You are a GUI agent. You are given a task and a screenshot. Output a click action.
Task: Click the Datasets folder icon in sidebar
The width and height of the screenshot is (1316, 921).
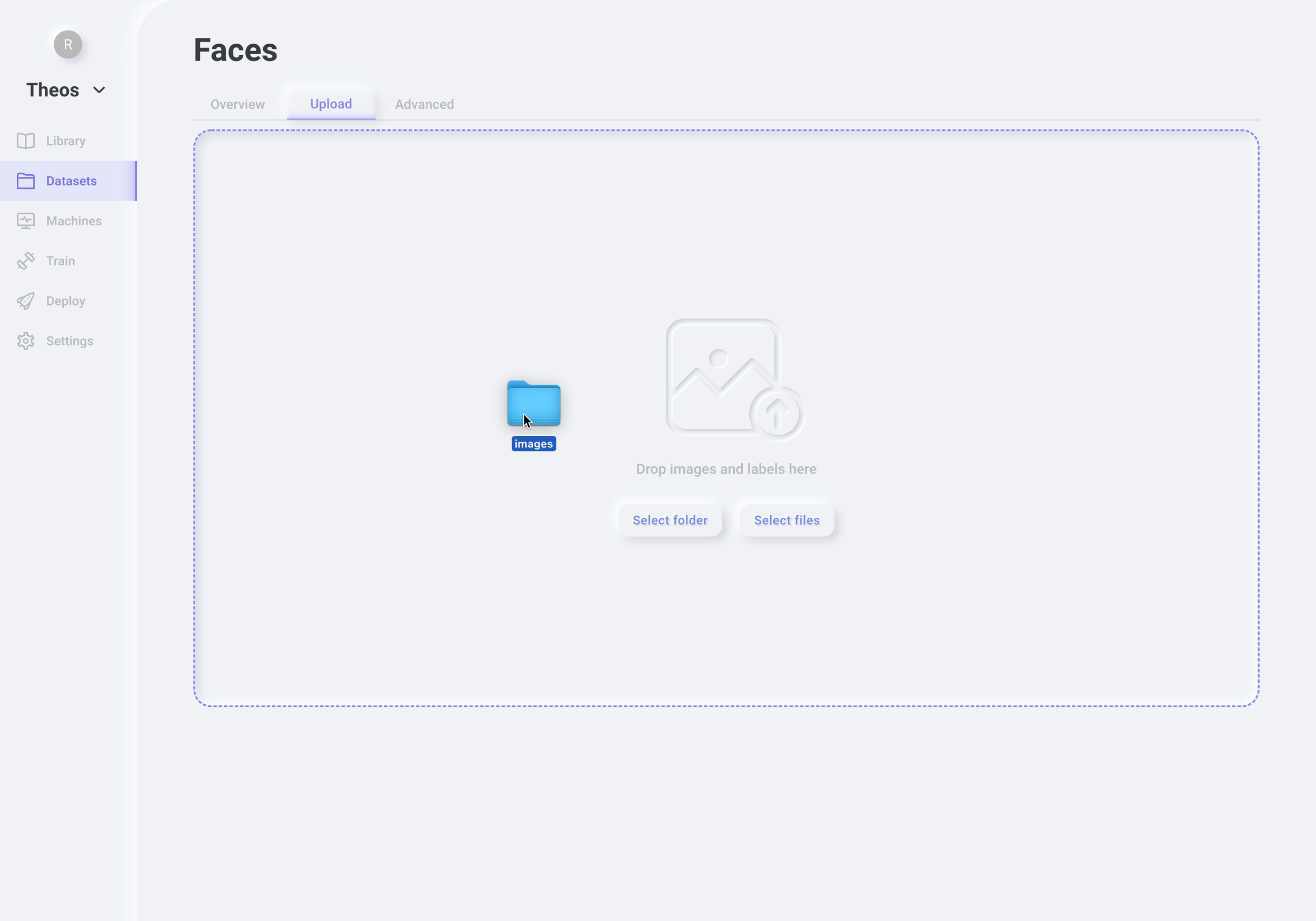click(x=26, y=181)
